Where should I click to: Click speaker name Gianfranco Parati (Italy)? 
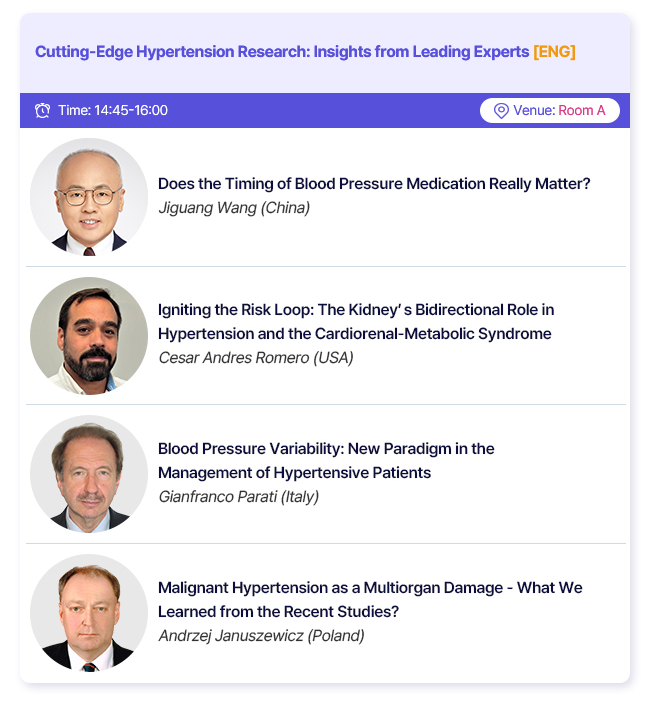(x=238, y=497)
